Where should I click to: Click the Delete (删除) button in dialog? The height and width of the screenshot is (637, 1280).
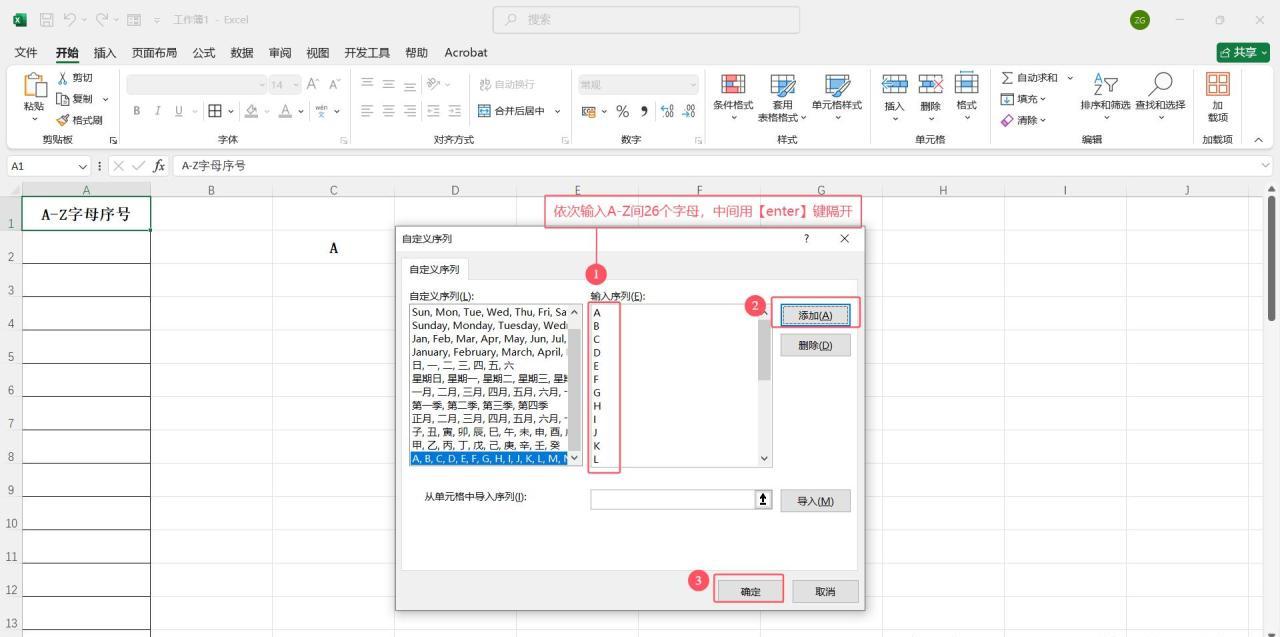pos(815,345)
